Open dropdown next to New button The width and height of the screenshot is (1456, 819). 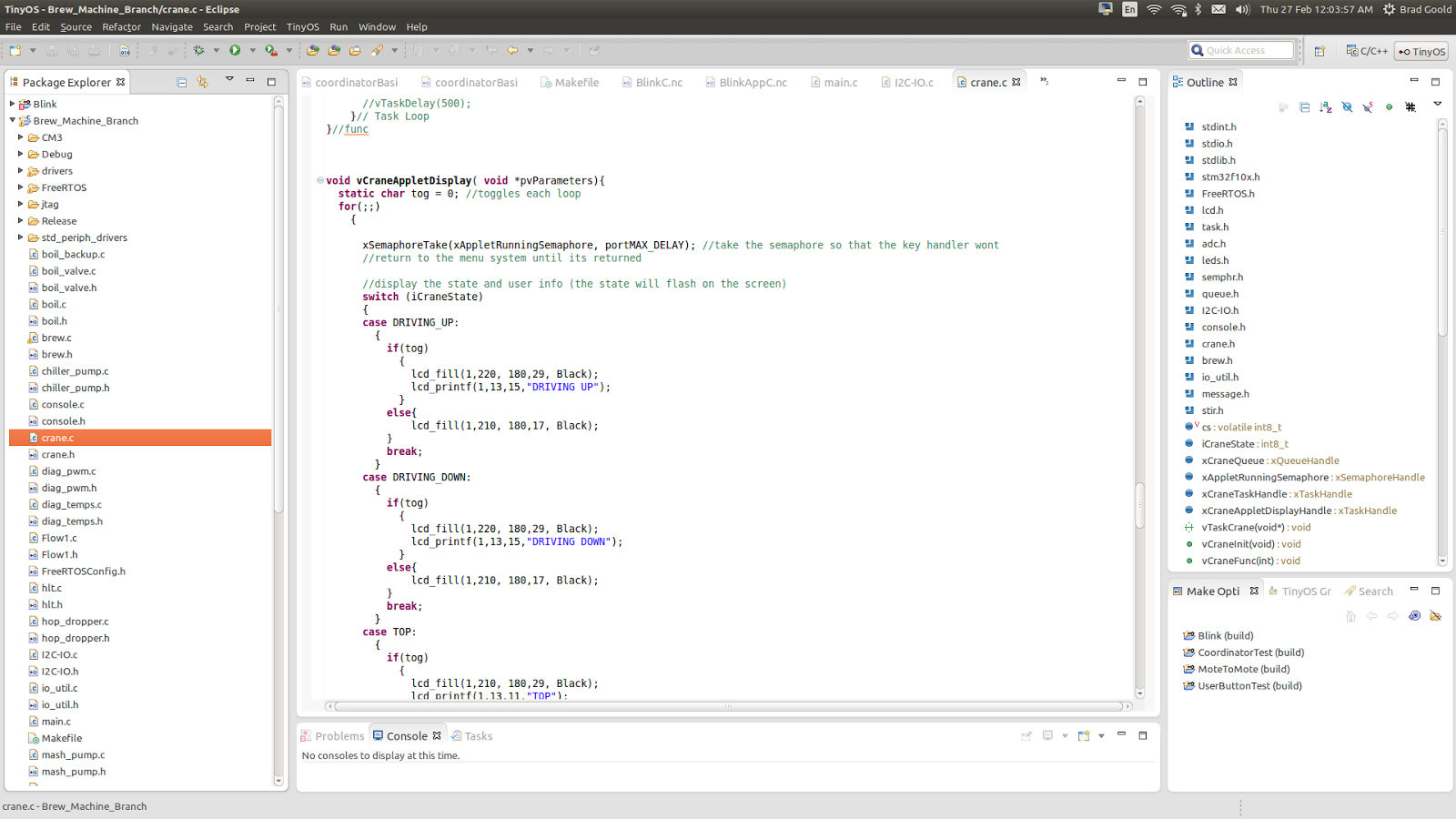tap(33, 50)
